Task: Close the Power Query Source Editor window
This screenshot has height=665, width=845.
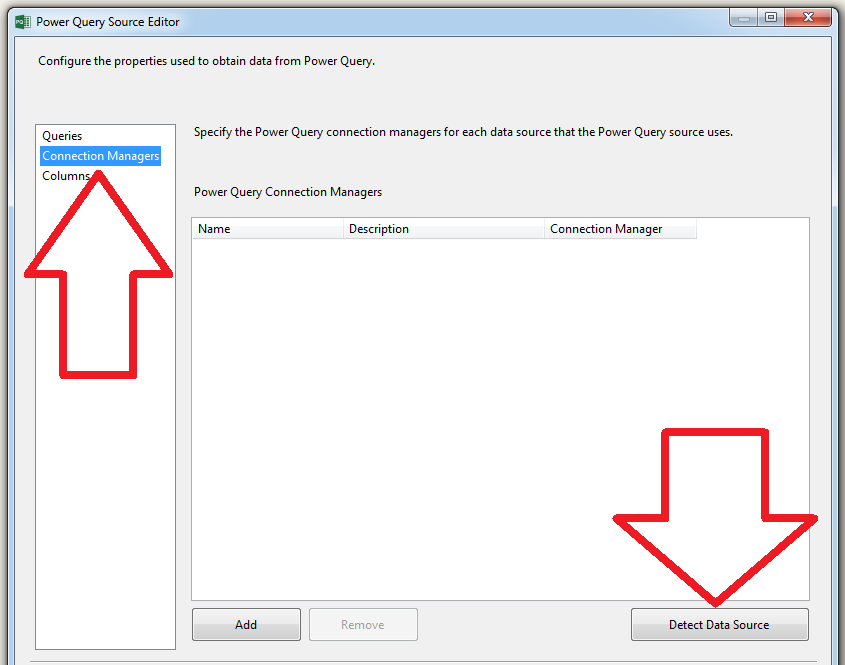Action: click(808, 18)
